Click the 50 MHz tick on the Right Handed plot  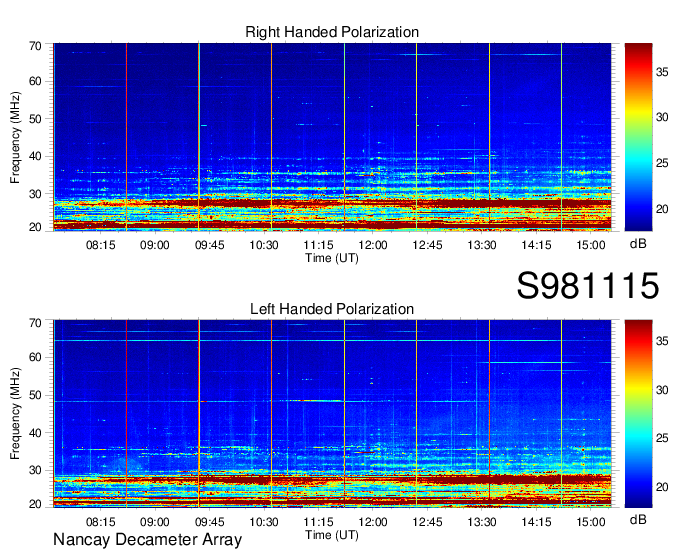click(35, 119)
